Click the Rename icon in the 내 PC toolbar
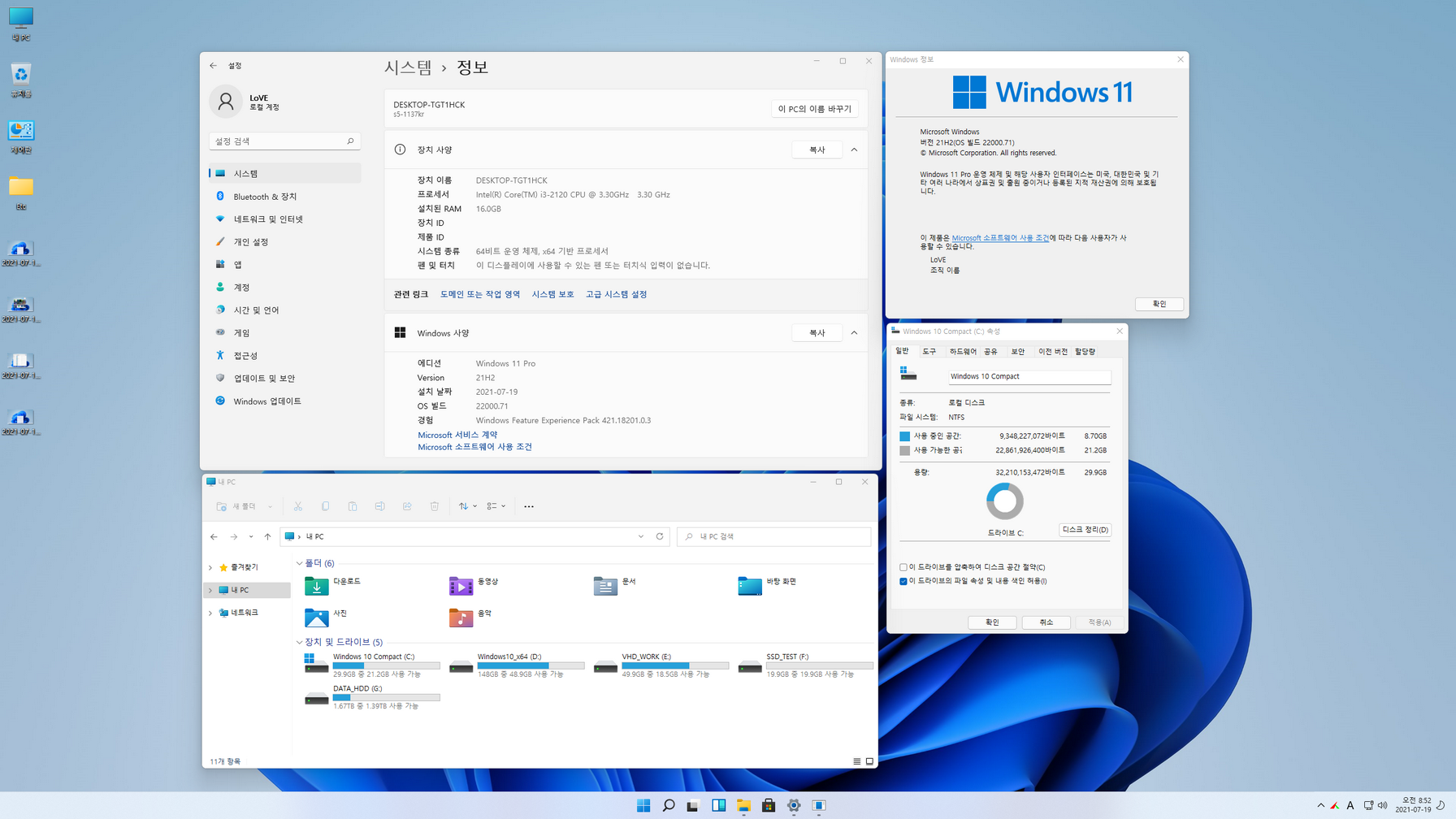1456x819 pixels. pyautogui.click(x=379, y=506)
